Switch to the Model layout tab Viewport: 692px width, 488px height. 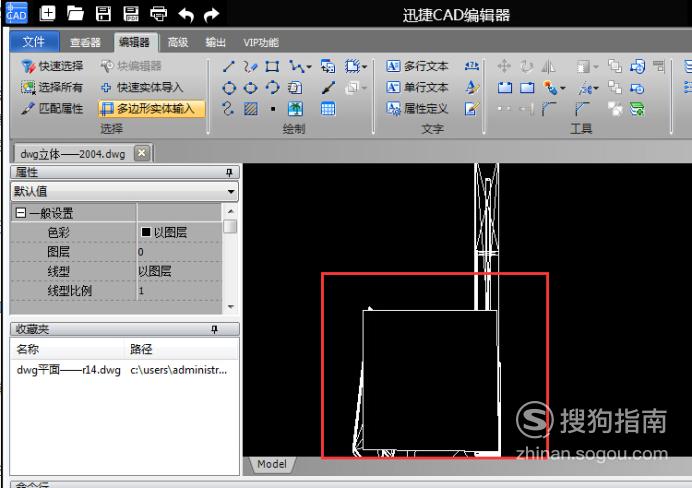[272, 464]
